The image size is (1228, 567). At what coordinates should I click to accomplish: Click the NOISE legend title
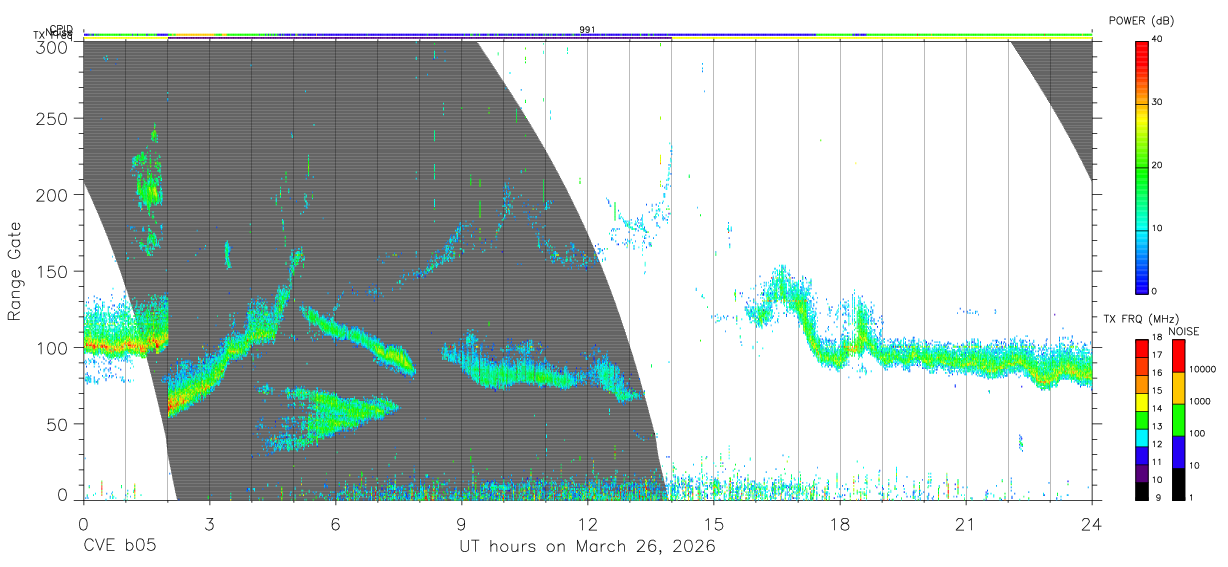pos(1183,331)
